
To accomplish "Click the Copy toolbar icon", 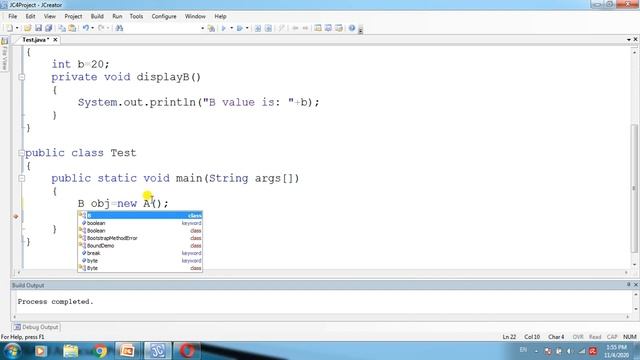I will (x=62, y=28).
